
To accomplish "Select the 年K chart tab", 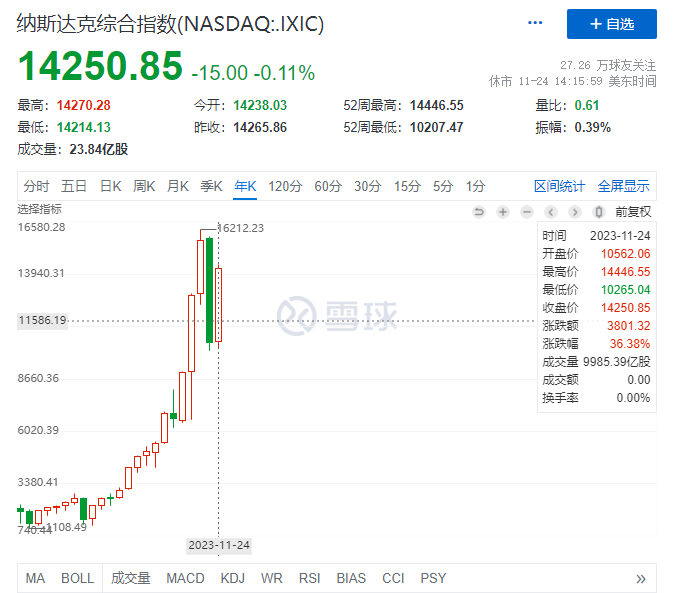I will pos(245,186).
